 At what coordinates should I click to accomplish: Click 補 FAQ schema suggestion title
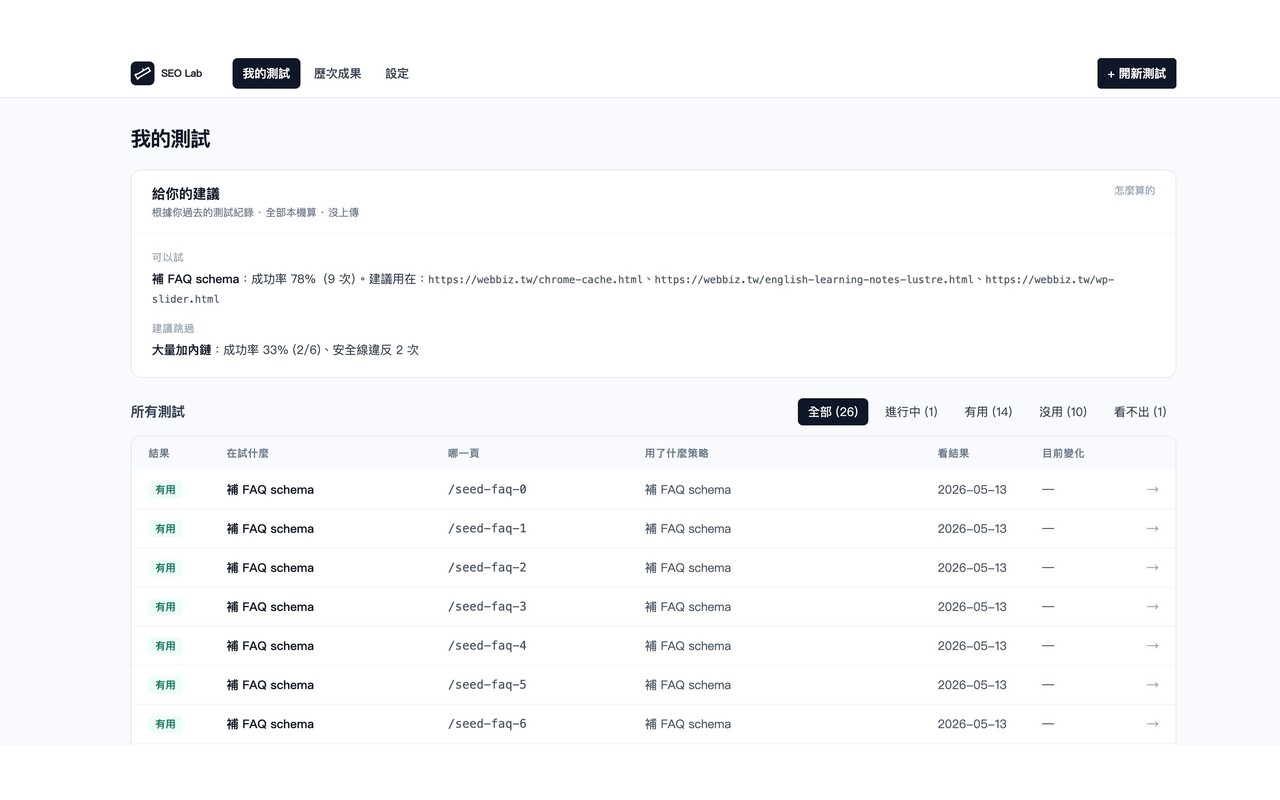196,279
